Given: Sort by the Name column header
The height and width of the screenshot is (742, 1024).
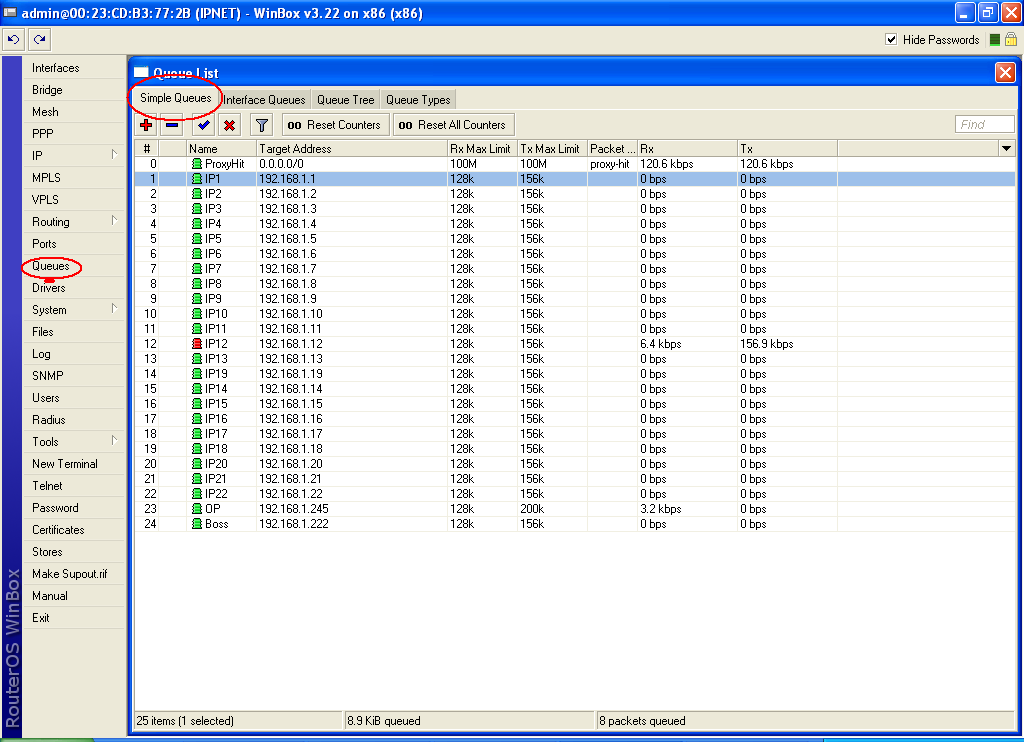Looking at the screenshot, I should [221, 149].
